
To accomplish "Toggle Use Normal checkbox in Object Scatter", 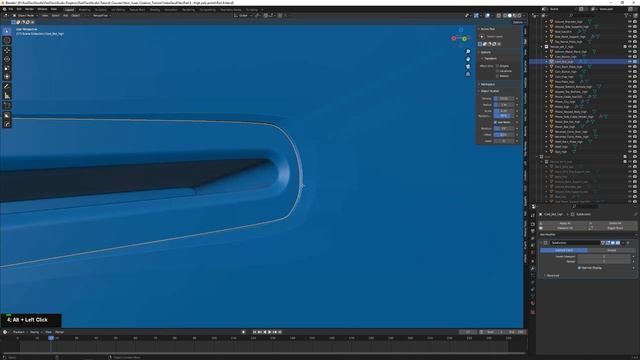I will coord(496,122).
